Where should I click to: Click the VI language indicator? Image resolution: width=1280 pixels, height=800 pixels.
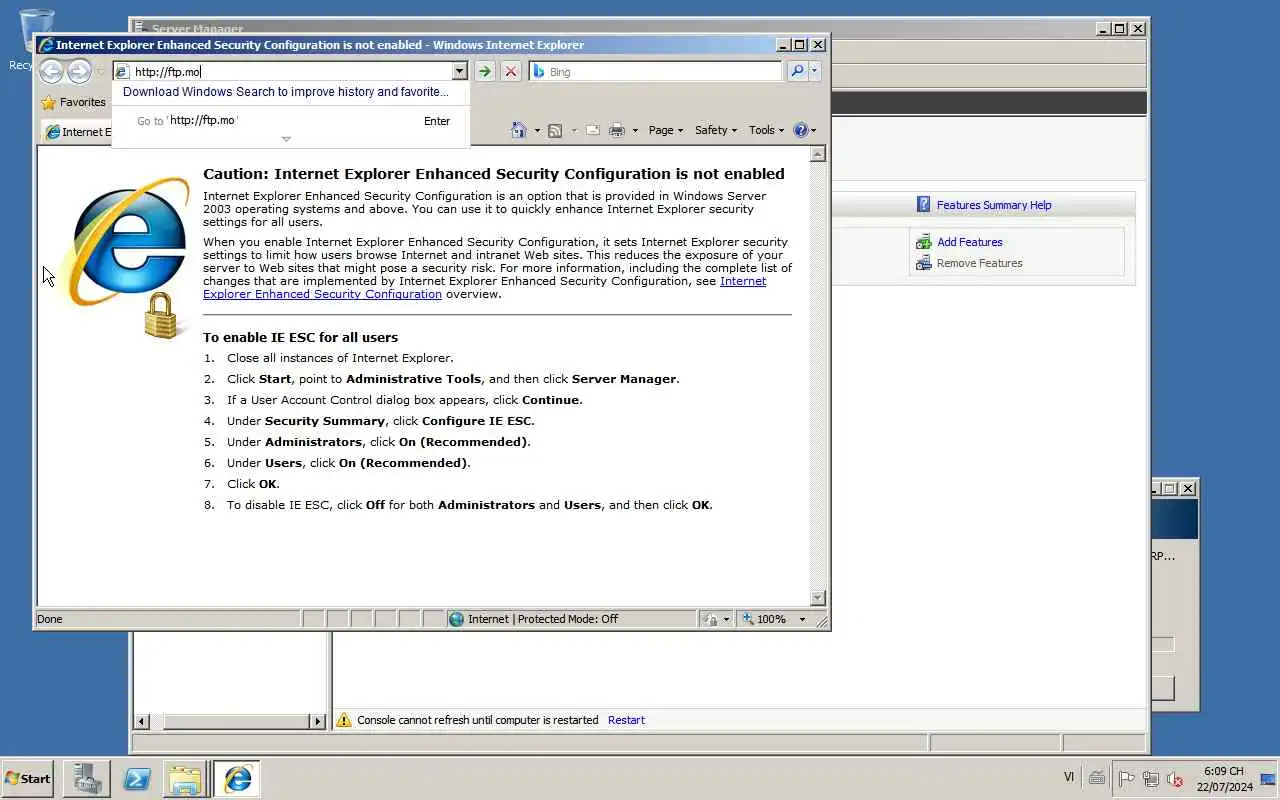pyautogui.click(x=1069, y=778)
